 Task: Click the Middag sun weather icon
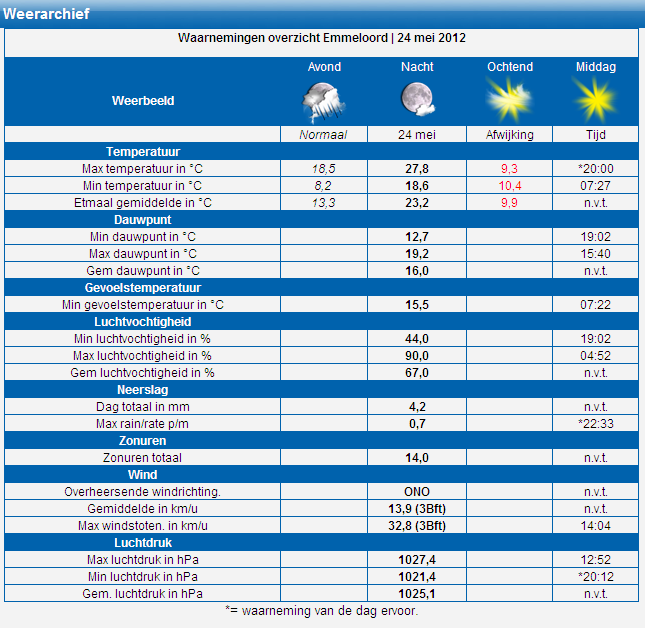tap(595, 100)
